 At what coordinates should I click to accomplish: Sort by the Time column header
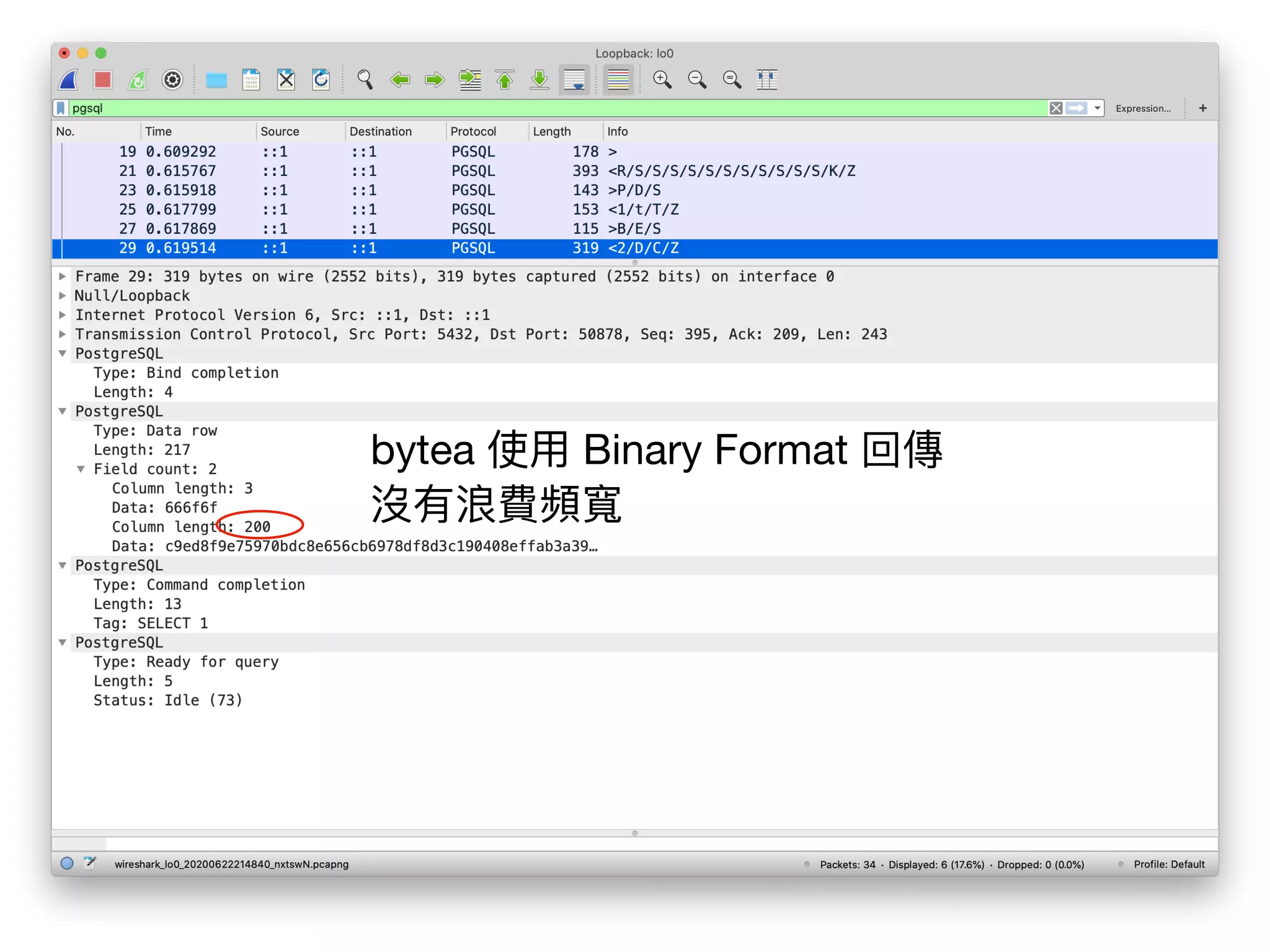click(x=198, y=131)
